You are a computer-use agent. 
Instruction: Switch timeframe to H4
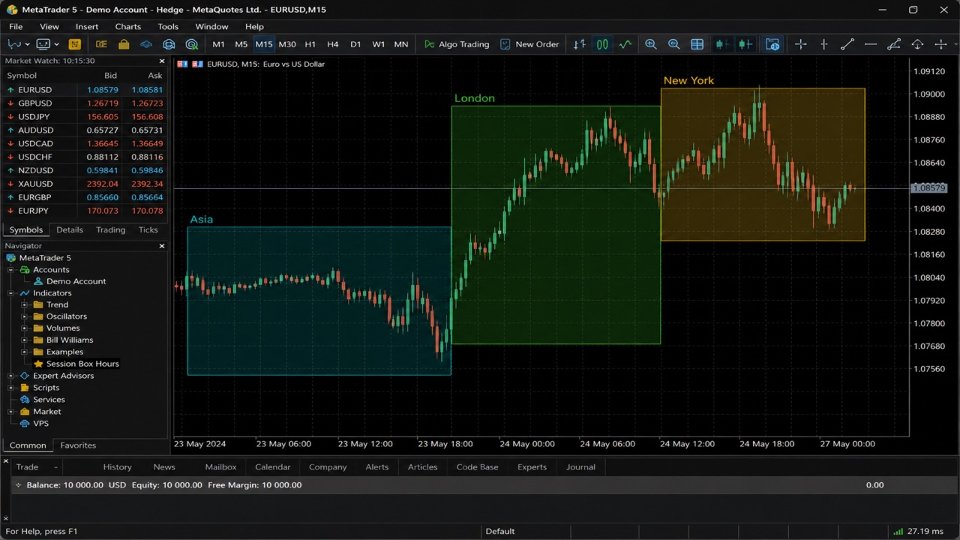pyautogui.click(x=333, y=44)
